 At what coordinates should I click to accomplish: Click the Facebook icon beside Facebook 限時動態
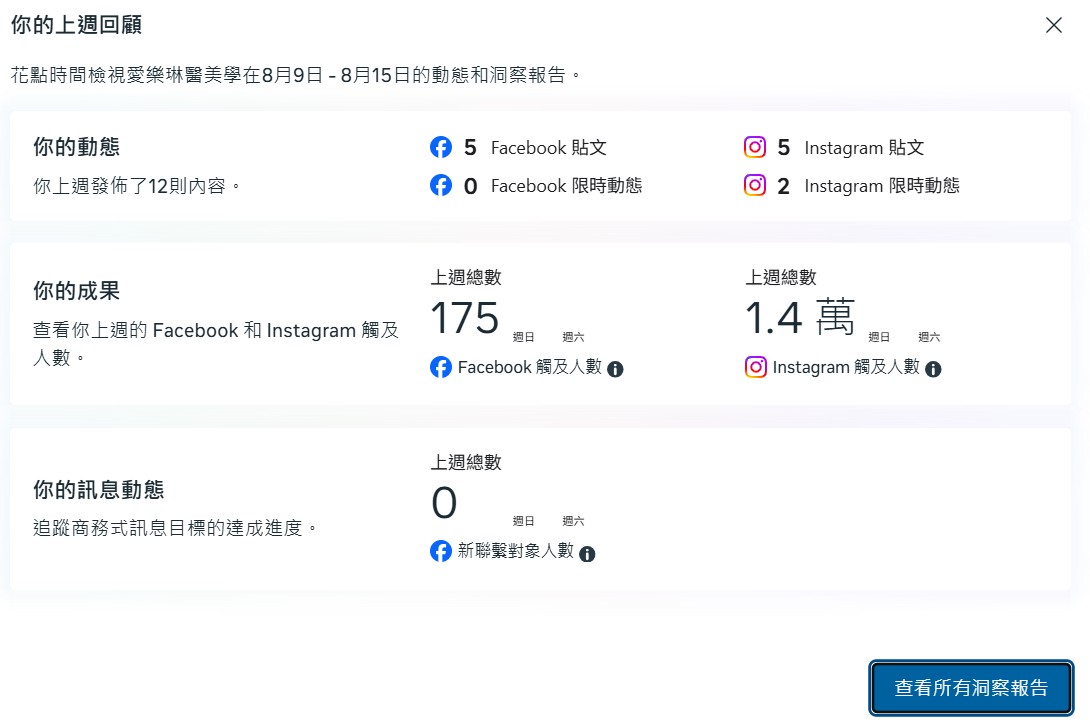pyautogui.click(x=441, y=186)
